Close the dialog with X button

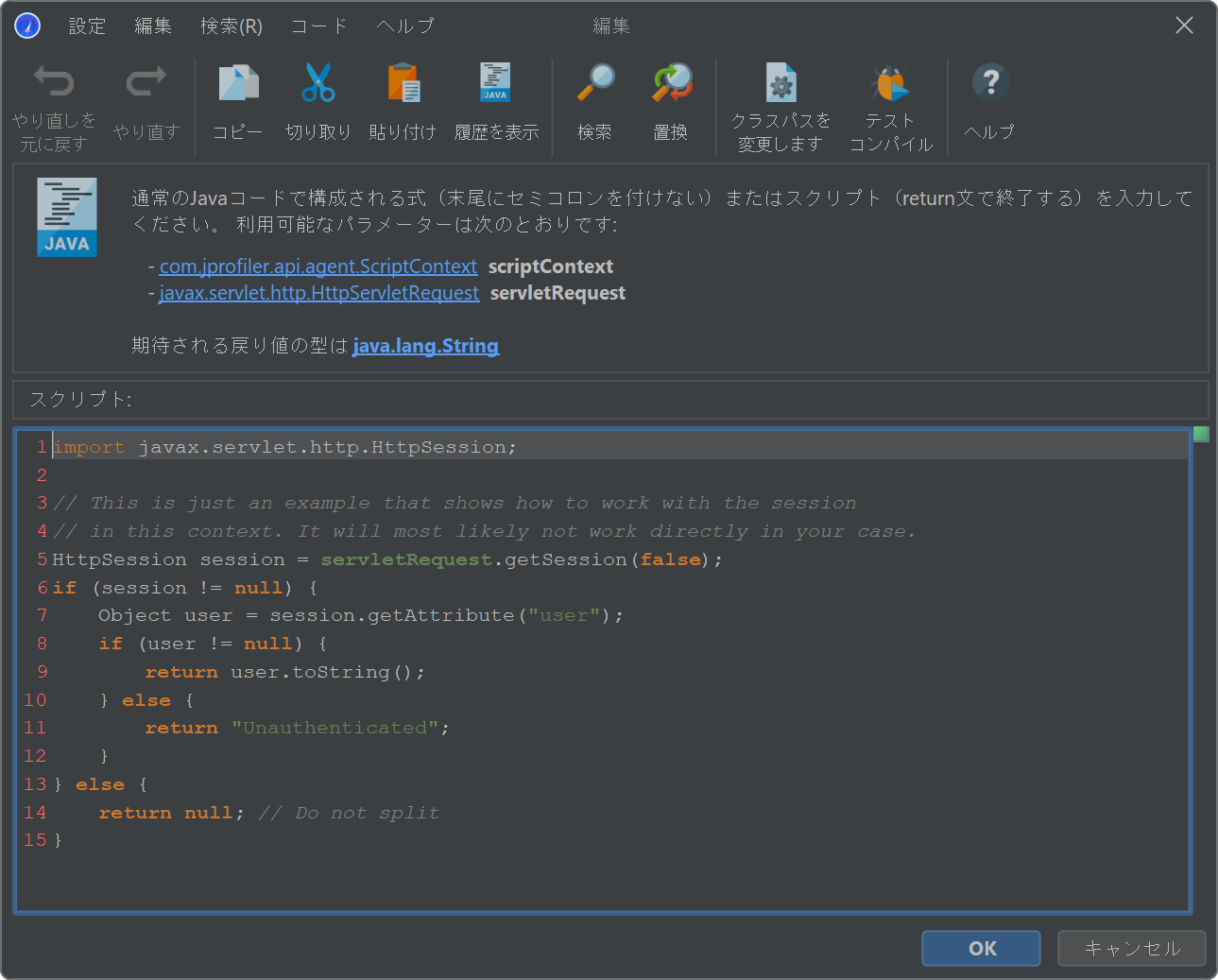click(x=1184, y=26)
